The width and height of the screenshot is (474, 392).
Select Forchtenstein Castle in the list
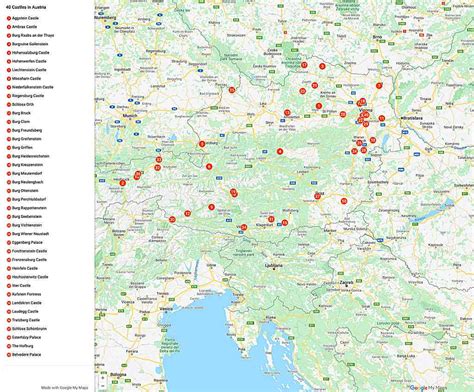30,251
